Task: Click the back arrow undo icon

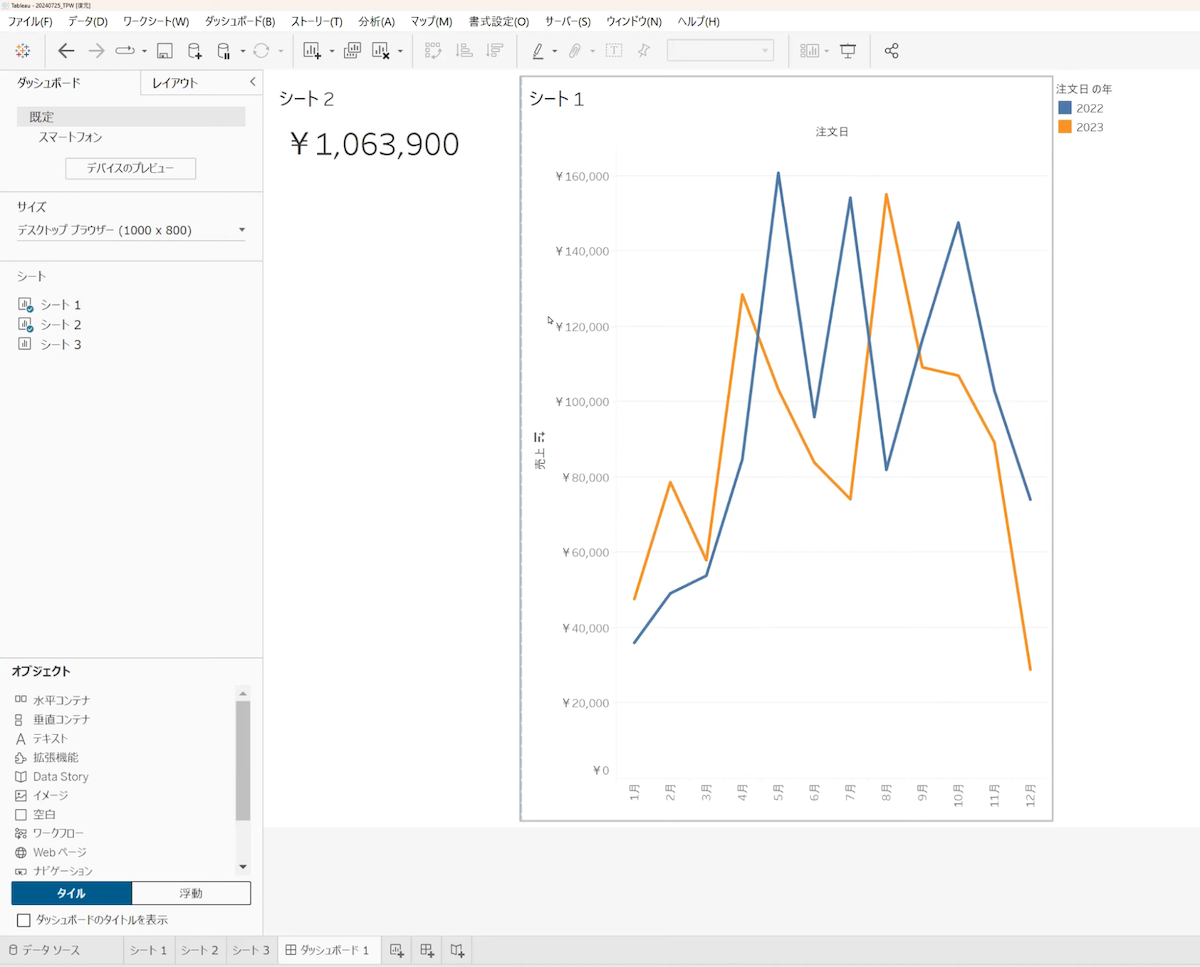Action: pyautogui.click(x=66, y=51)
